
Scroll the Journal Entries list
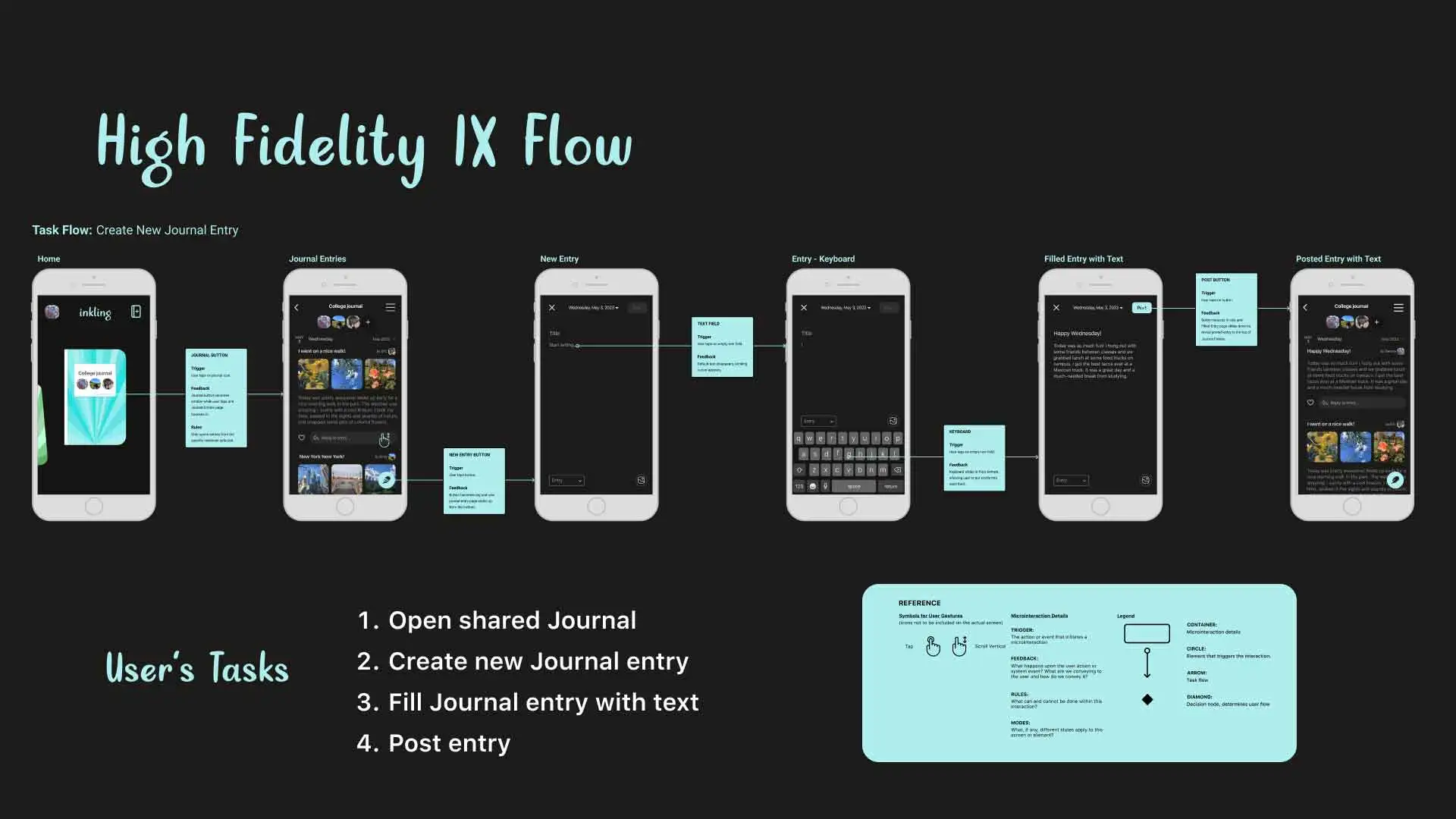[384, 438]
